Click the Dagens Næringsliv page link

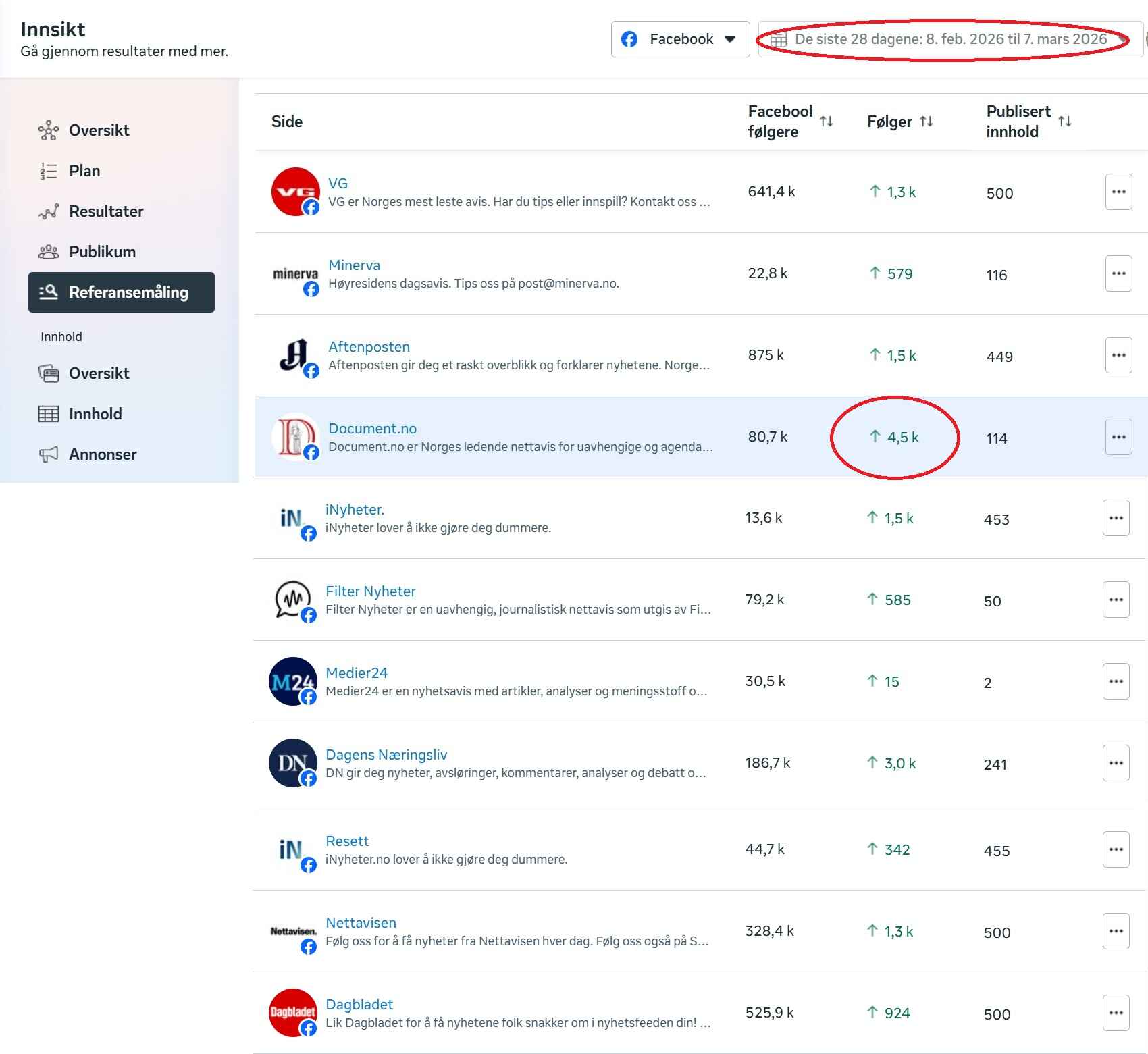[x=386, y=755]
